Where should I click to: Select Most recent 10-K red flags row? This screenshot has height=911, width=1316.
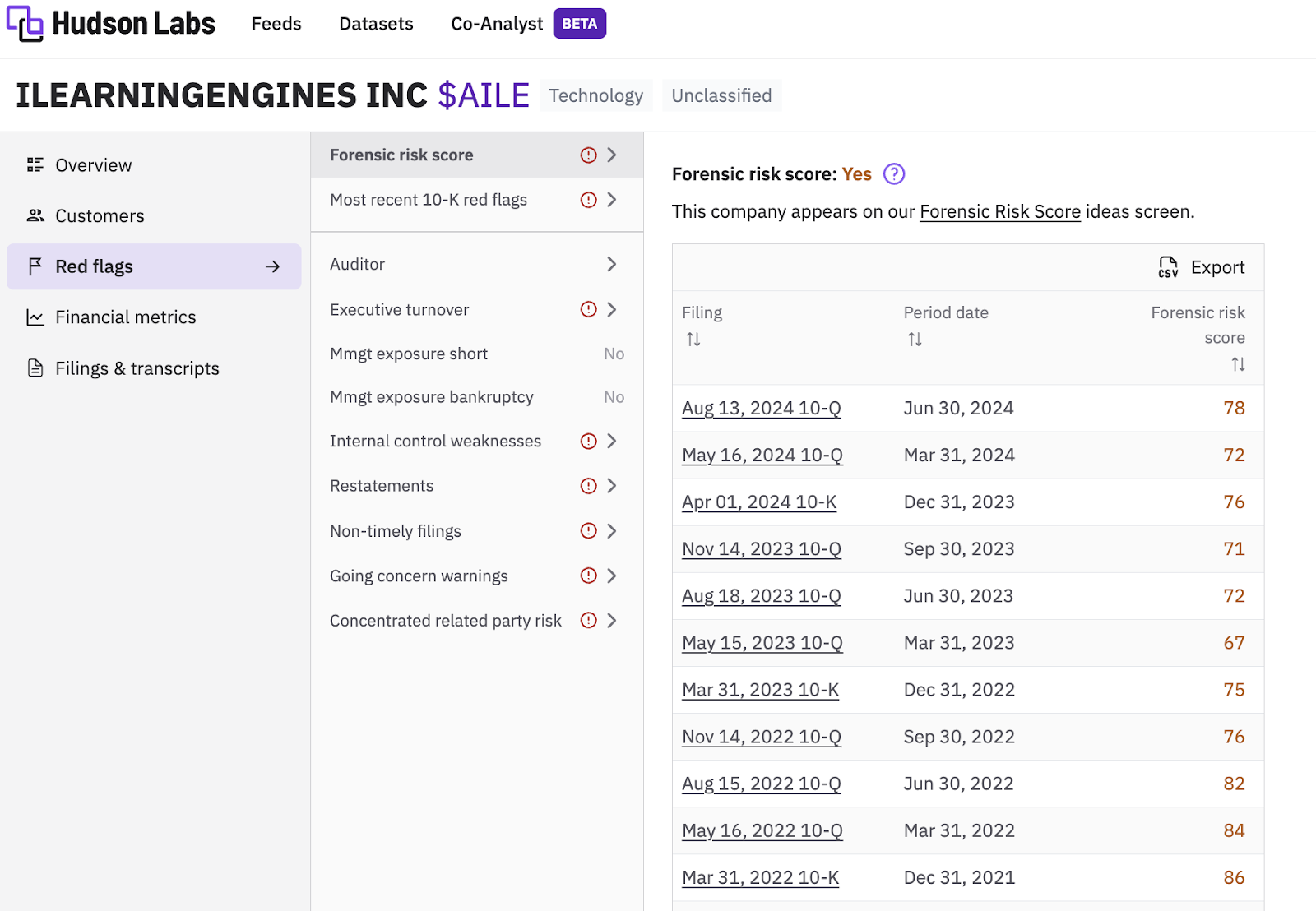click(x=429, y=200)
